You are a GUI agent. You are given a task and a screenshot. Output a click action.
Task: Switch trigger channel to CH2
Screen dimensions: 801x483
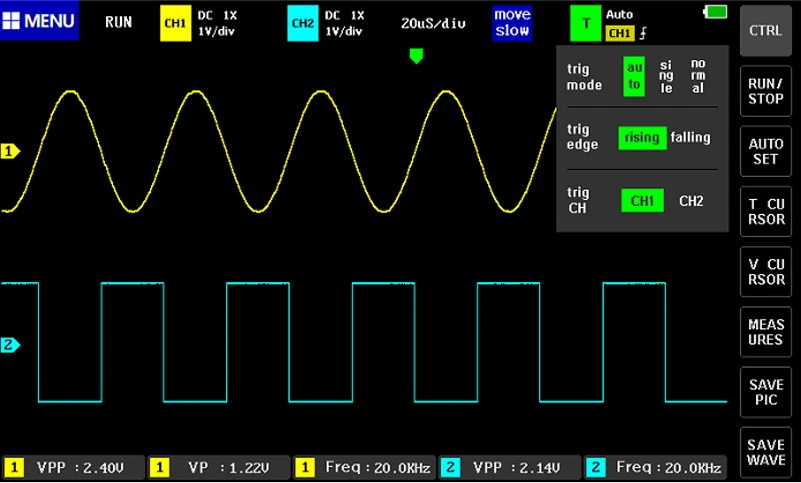click(691, 201)
